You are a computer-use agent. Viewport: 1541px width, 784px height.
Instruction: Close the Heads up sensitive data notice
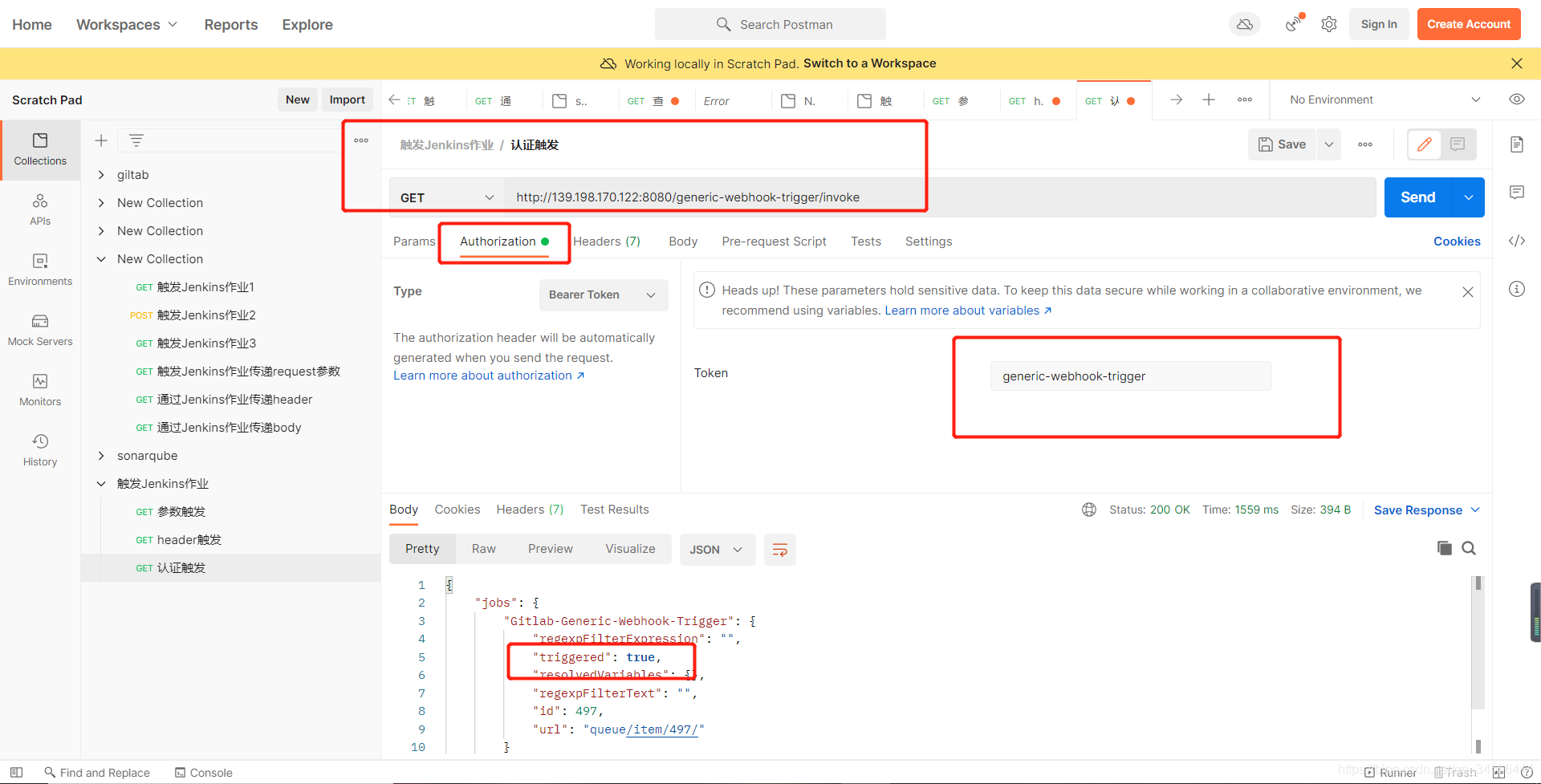(1468, 292)
